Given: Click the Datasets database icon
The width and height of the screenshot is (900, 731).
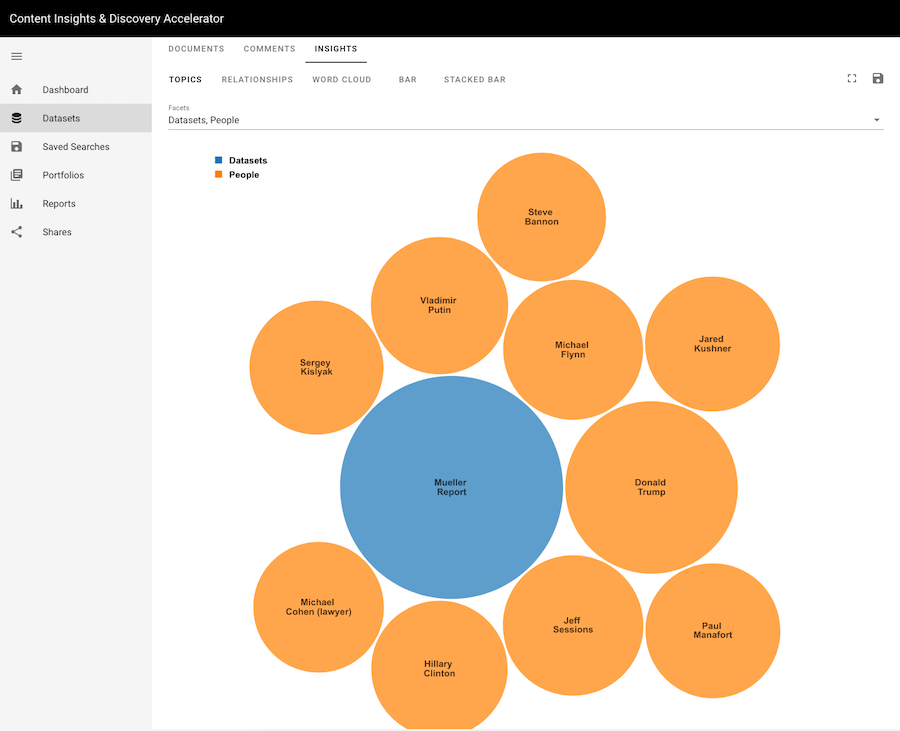Looking at the screenshot, I should pos(16,118).
